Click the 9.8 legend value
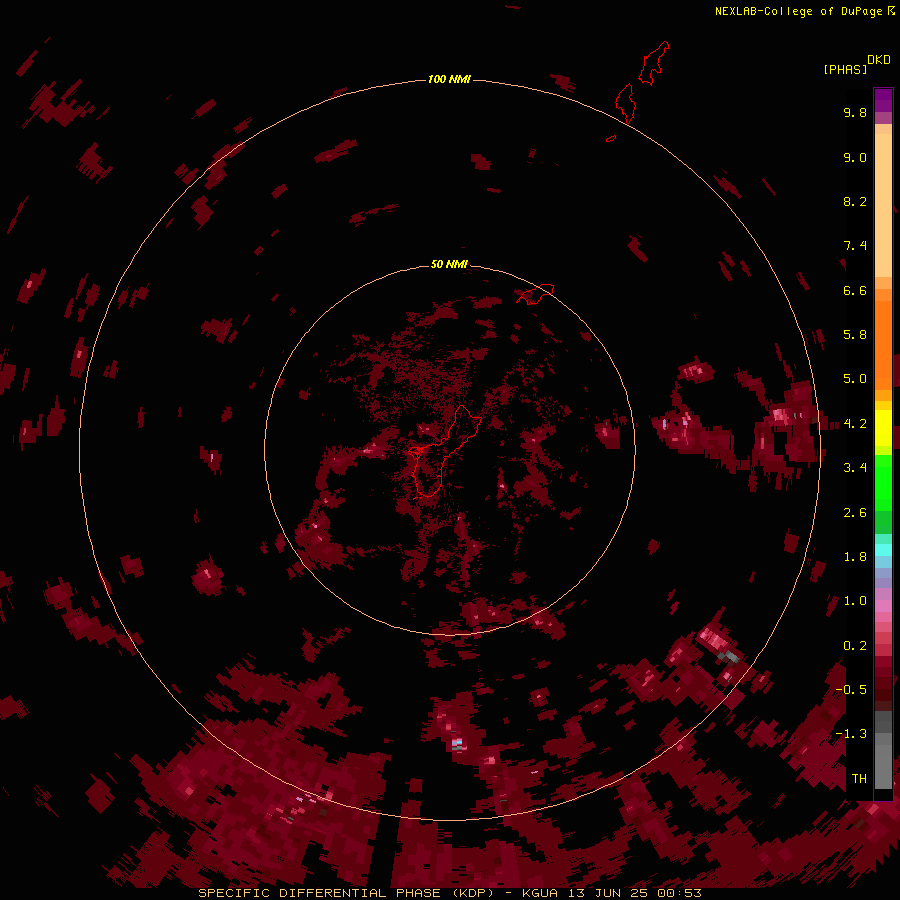 (855, 112)
